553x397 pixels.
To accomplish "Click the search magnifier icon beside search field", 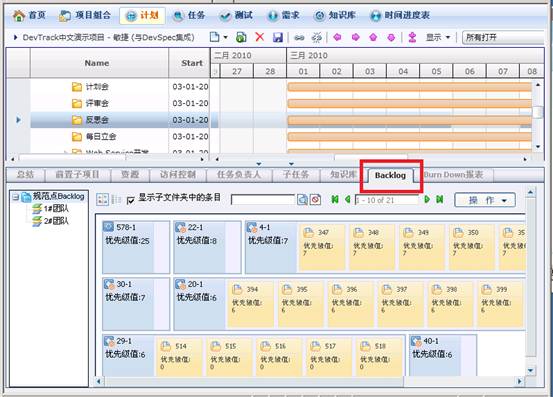I will [x=302, y=200].
